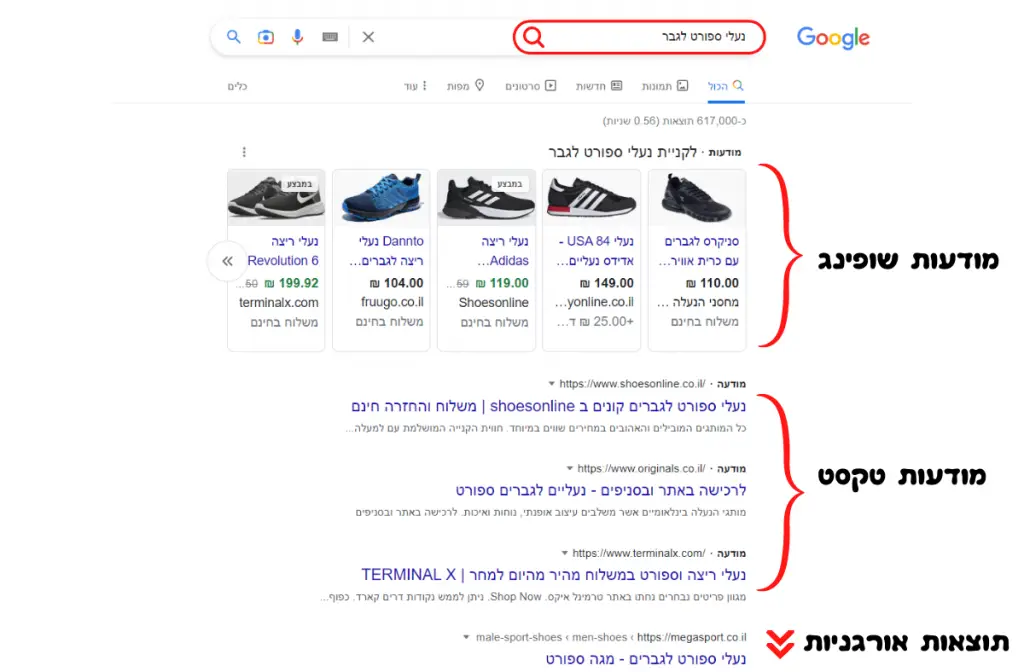Open the black sneaker thumbnail for סניקרס לגברים
Viewport: 1024px width, 672px height.
[x=697, y=198]
